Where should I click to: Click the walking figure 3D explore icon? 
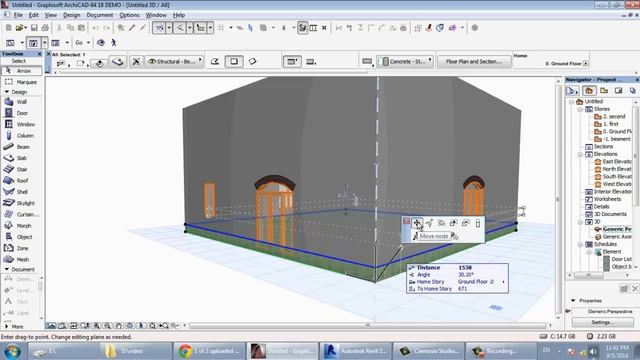pyautogui.click(x=114, y=42)
